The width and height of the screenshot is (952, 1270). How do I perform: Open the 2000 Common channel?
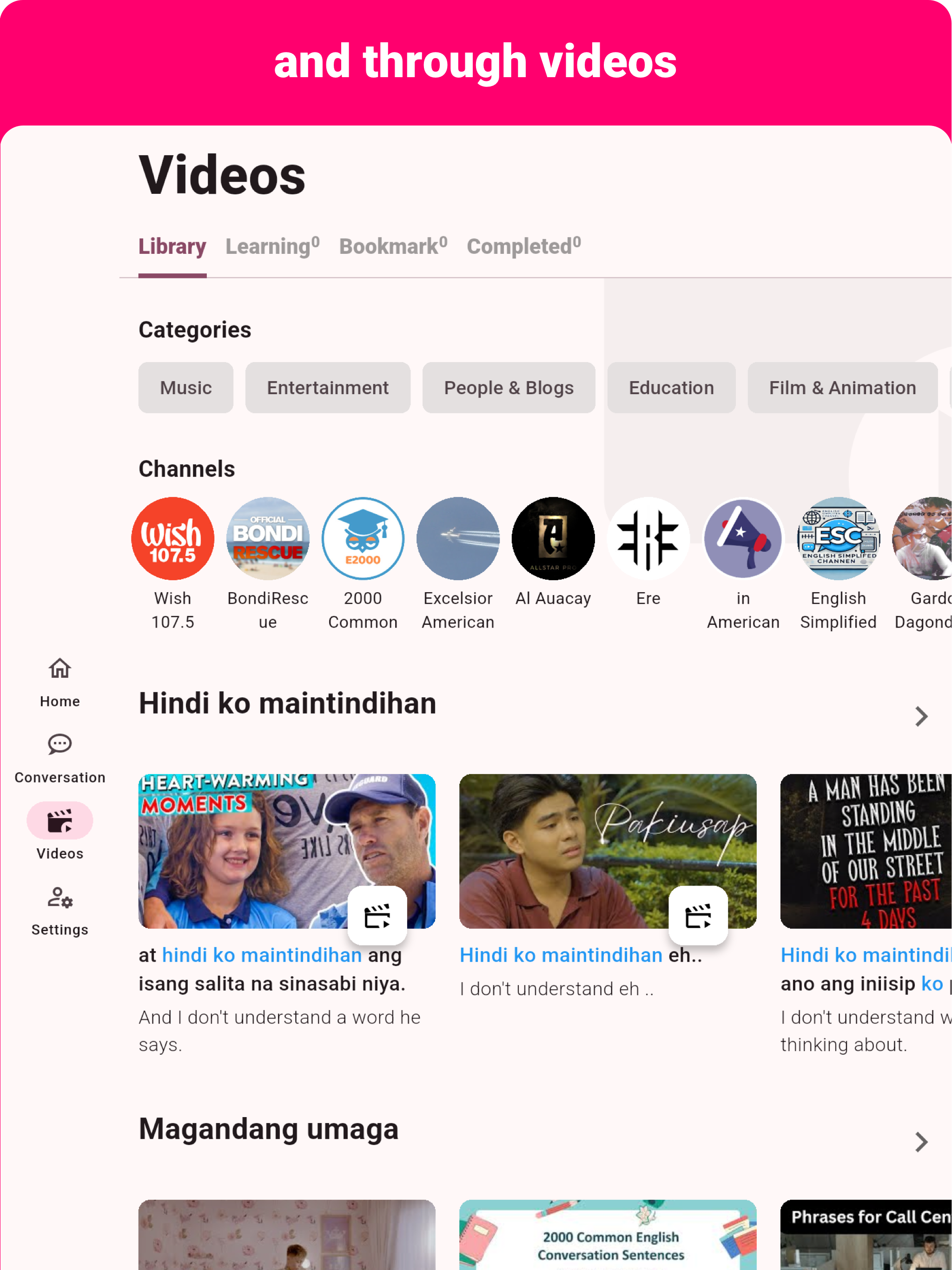(x=363, y=539)
